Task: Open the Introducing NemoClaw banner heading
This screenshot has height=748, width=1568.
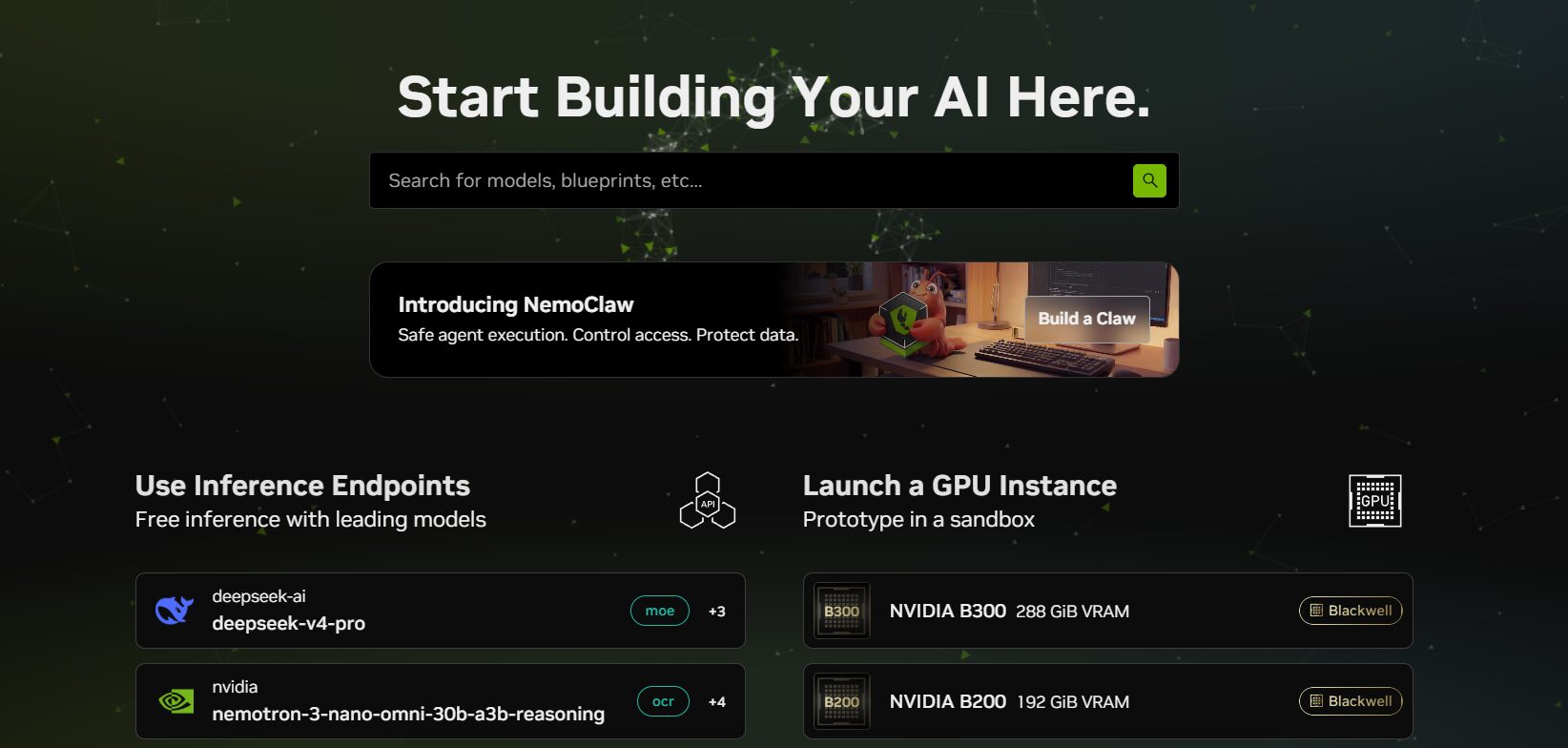Action: (x=516, y=304)
